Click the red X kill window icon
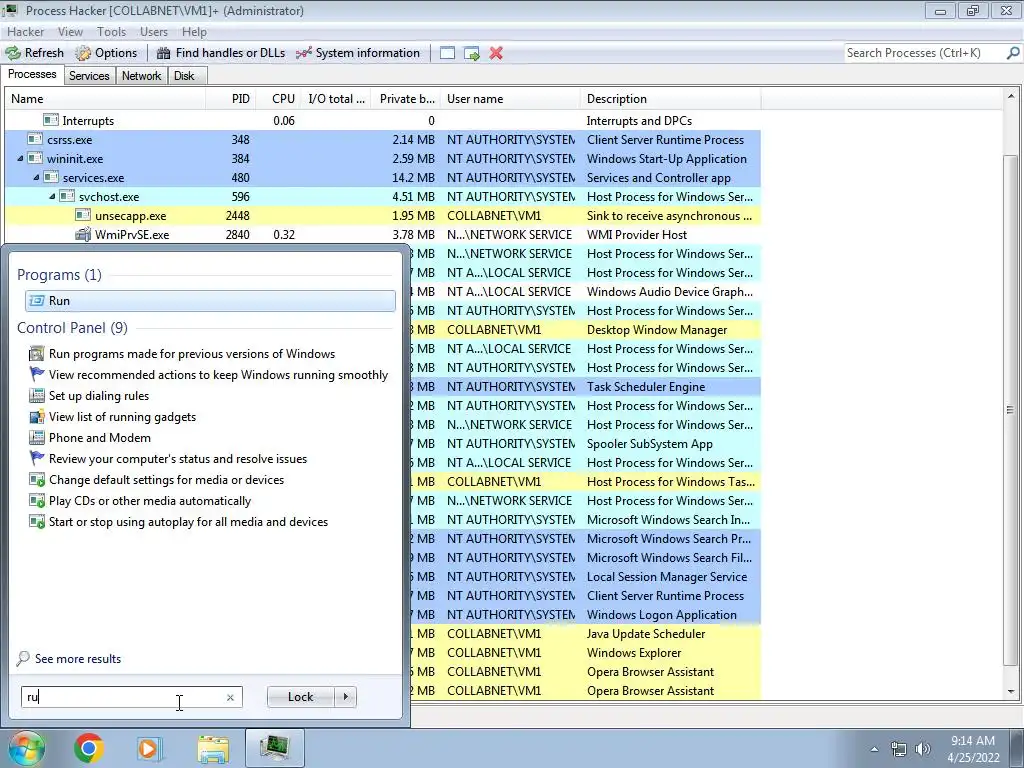 496,53
